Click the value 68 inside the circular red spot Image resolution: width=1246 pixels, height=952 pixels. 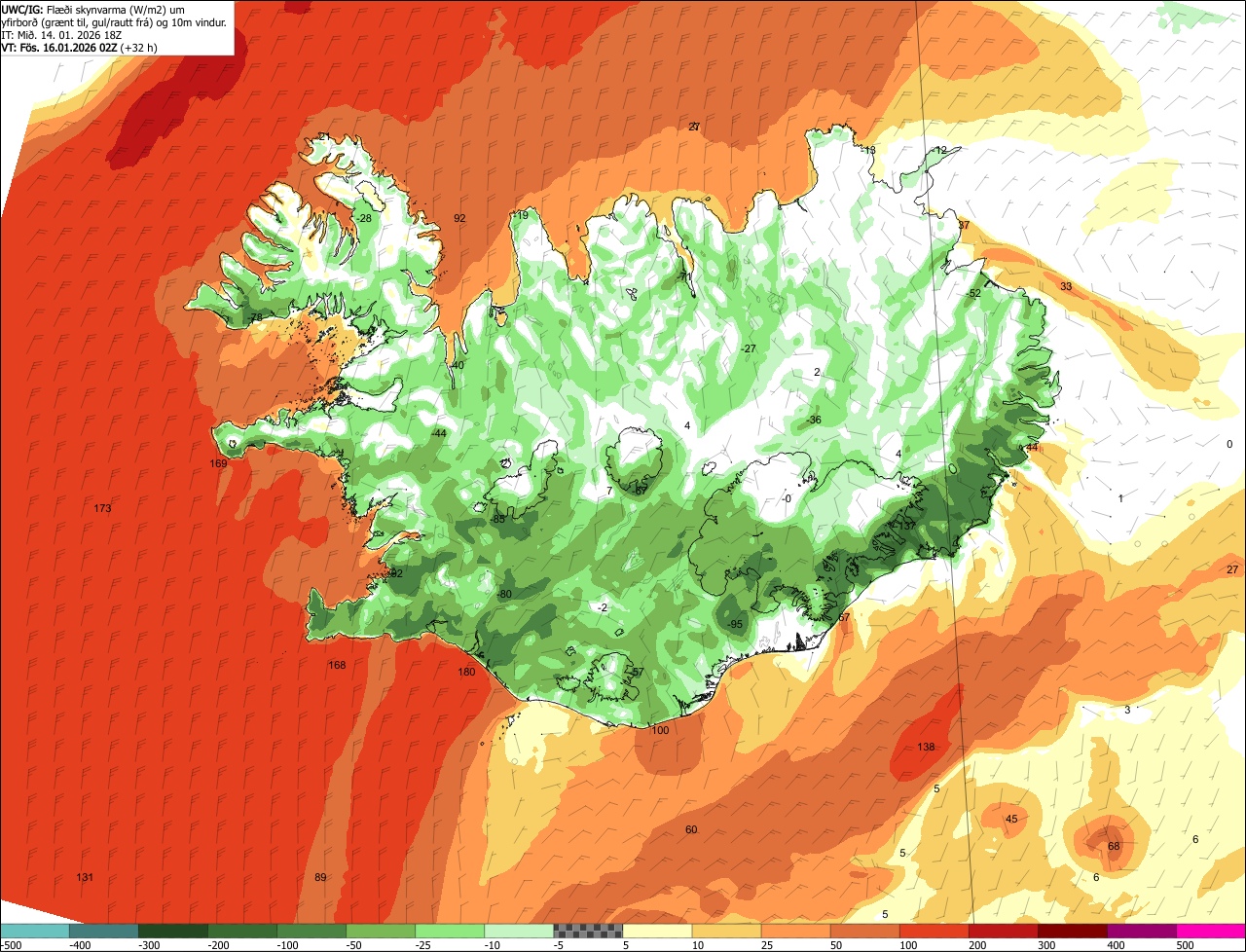point(1114,846)
